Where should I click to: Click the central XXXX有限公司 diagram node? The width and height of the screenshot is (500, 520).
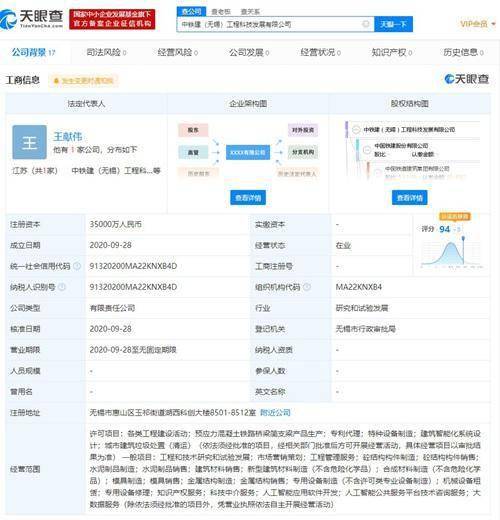coord(248,152)
